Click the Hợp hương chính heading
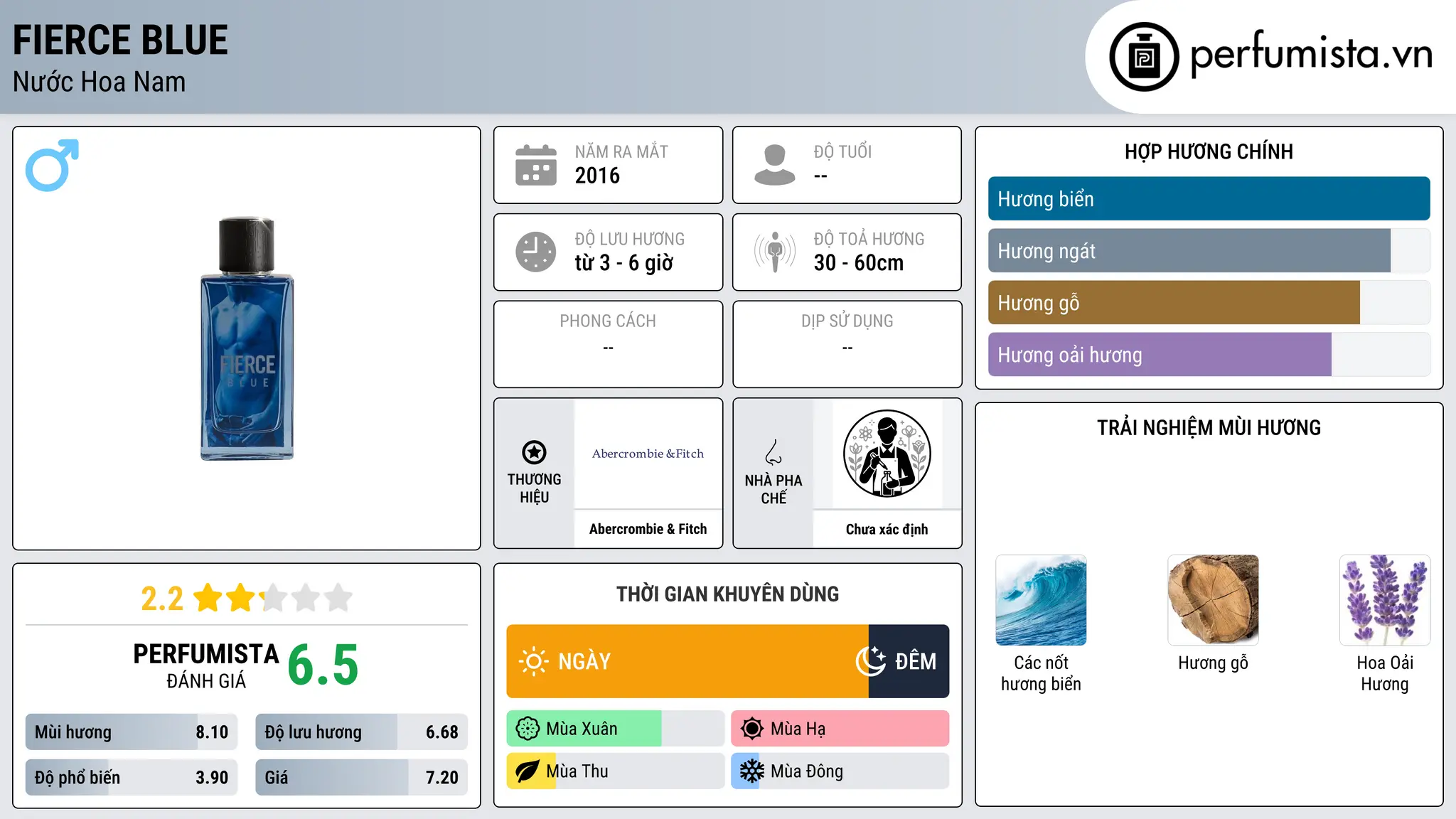This screenshot has width=1456, height=819. pos(1209,151)
